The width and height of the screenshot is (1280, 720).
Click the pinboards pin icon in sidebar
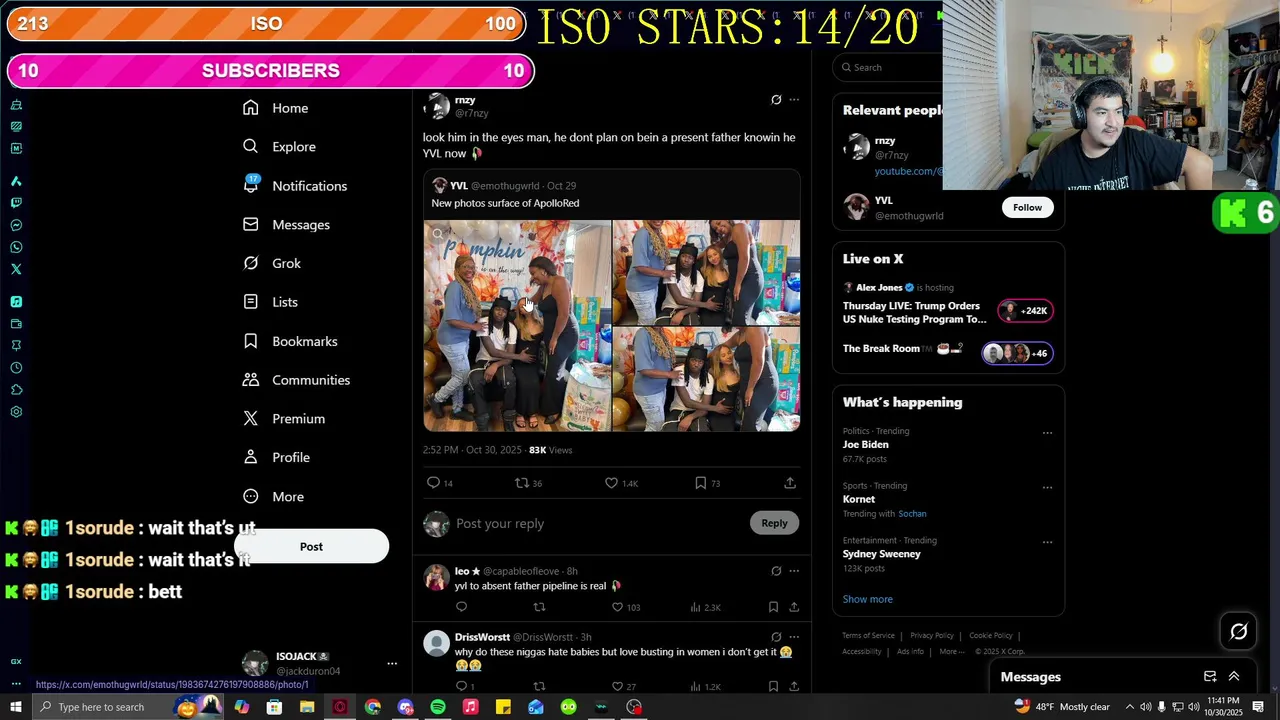point(16,345)
